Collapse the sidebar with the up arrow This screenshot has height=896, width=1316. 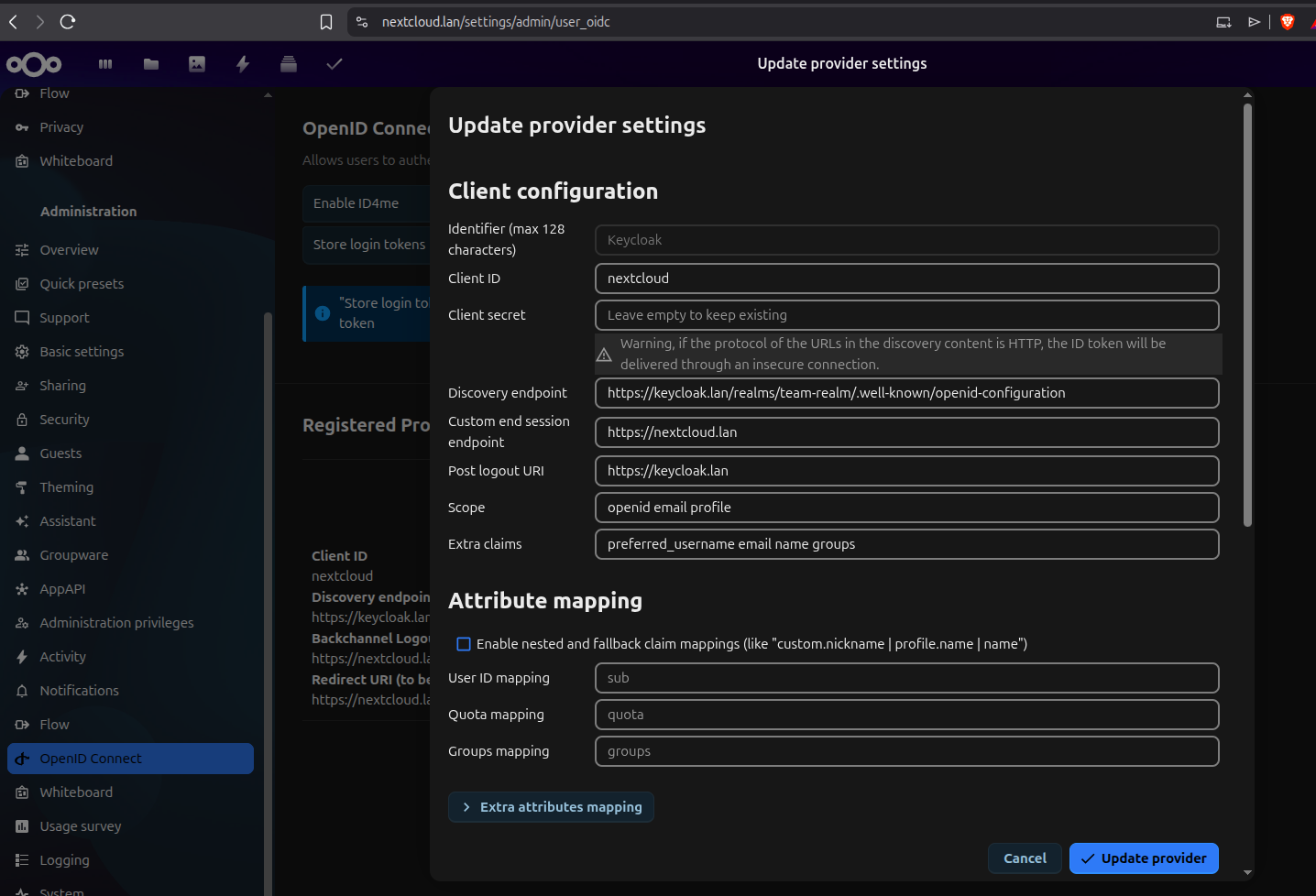pyautogui.click(x=267, y=93)
